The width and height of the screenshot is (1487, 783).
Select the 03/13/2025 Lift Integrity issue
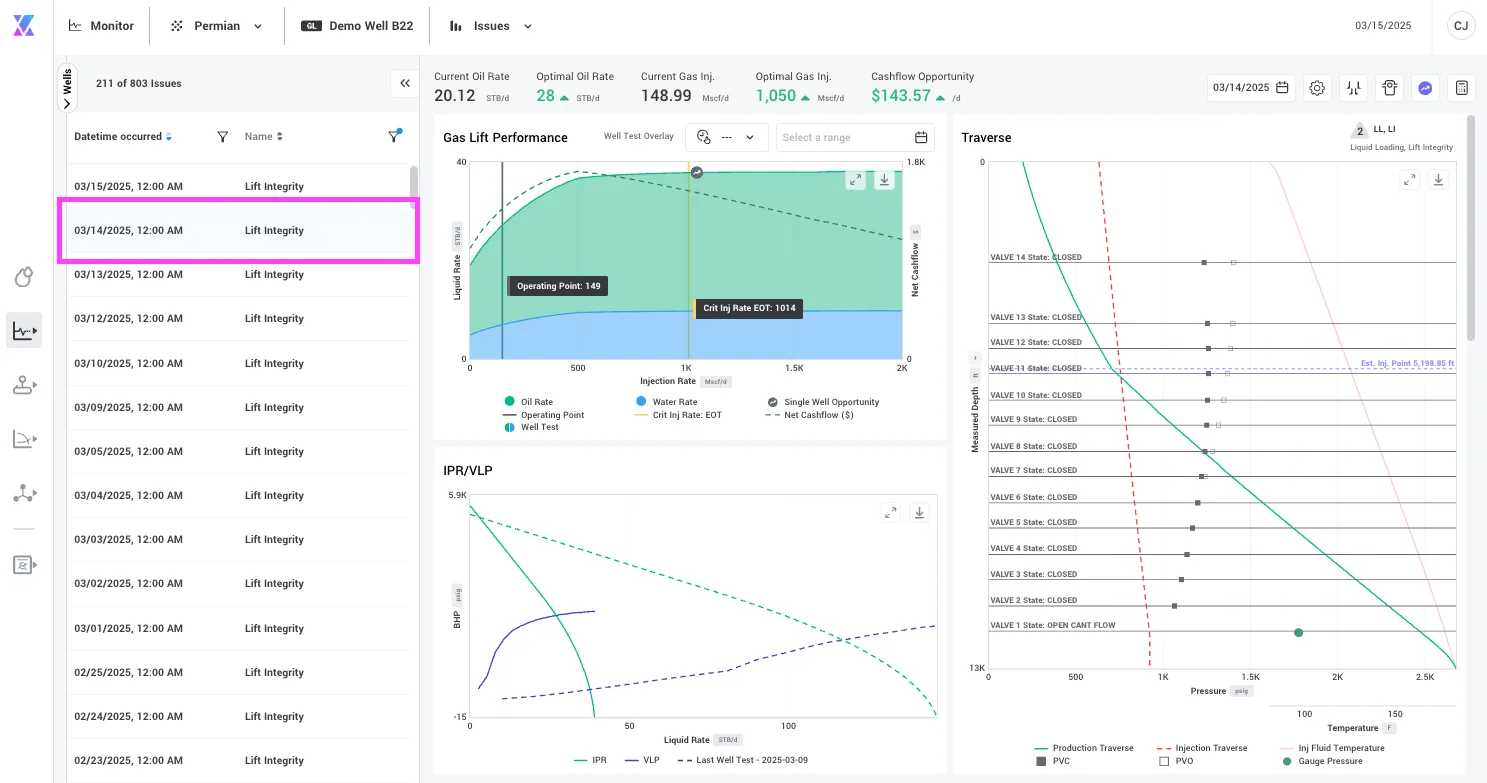pyautogui.click(x=238, y=274)
